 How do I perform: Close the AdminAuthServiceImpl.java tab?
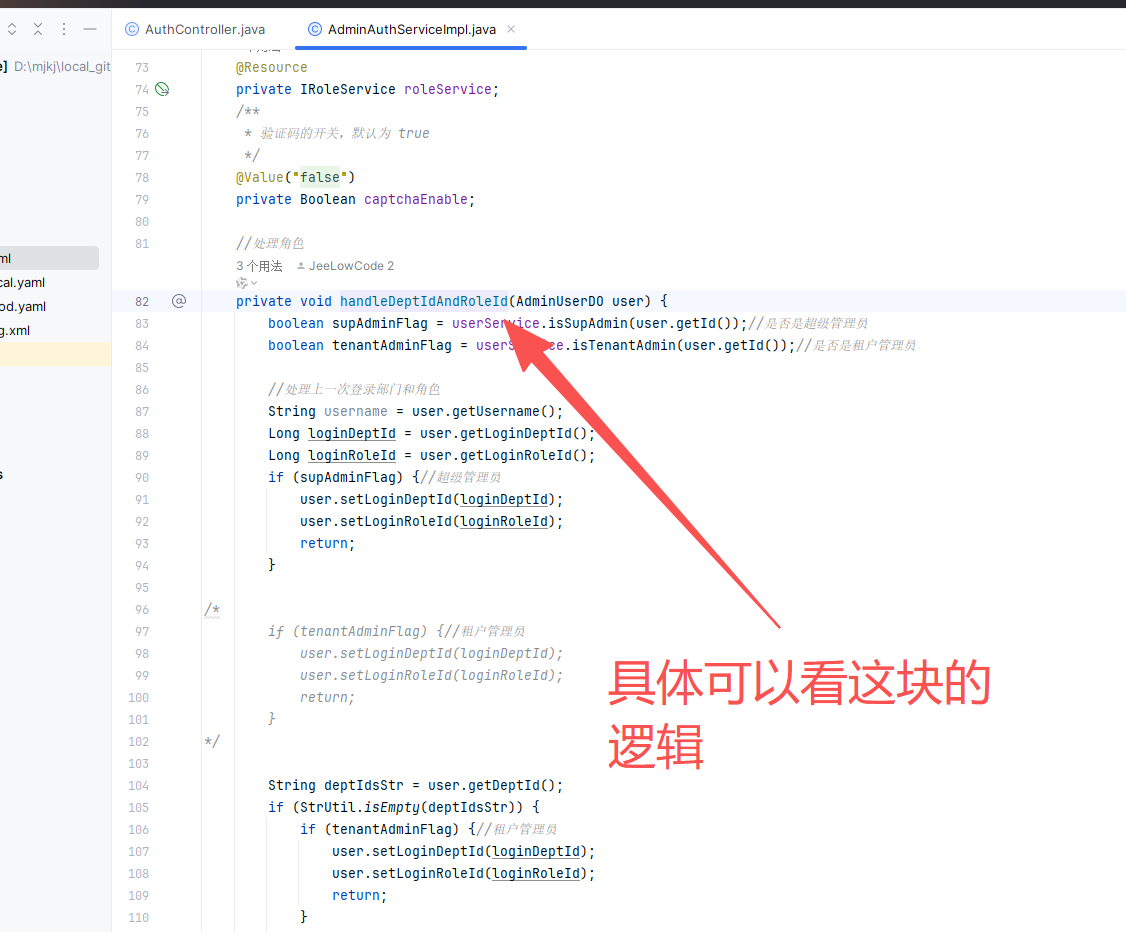coord(511,30)
